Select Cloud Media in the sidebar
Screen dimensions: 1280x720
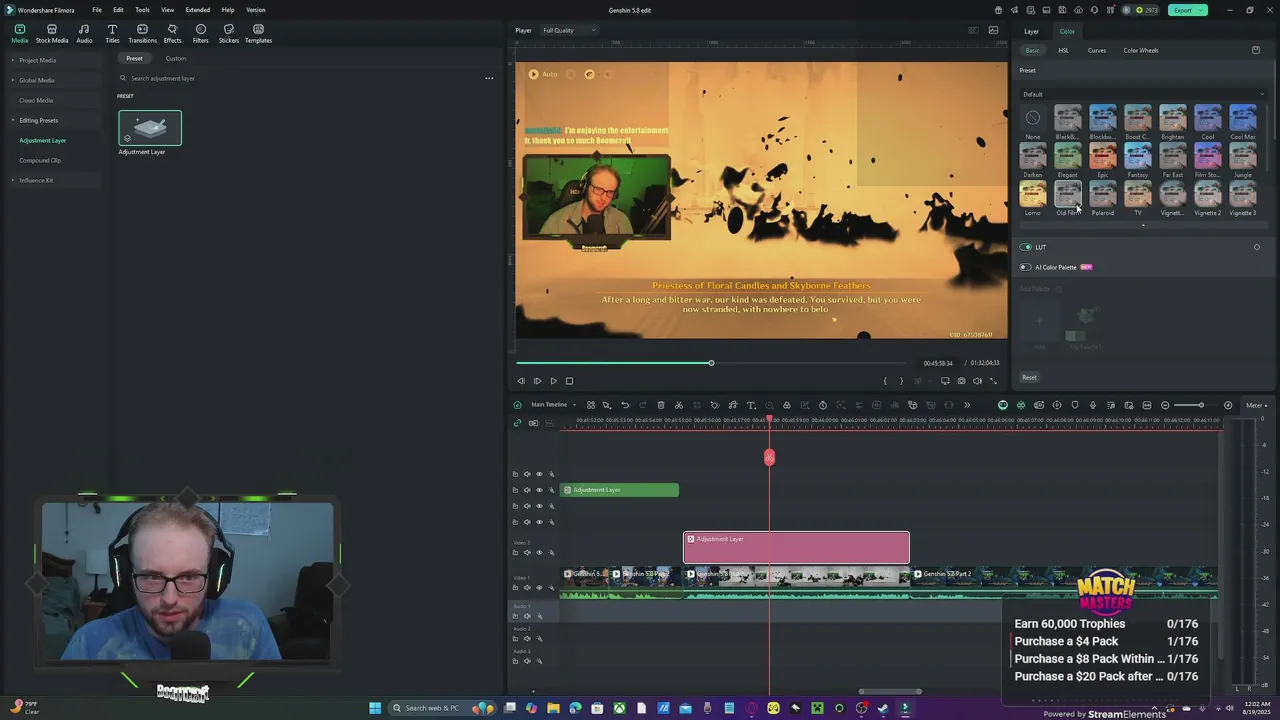[36, 100]
